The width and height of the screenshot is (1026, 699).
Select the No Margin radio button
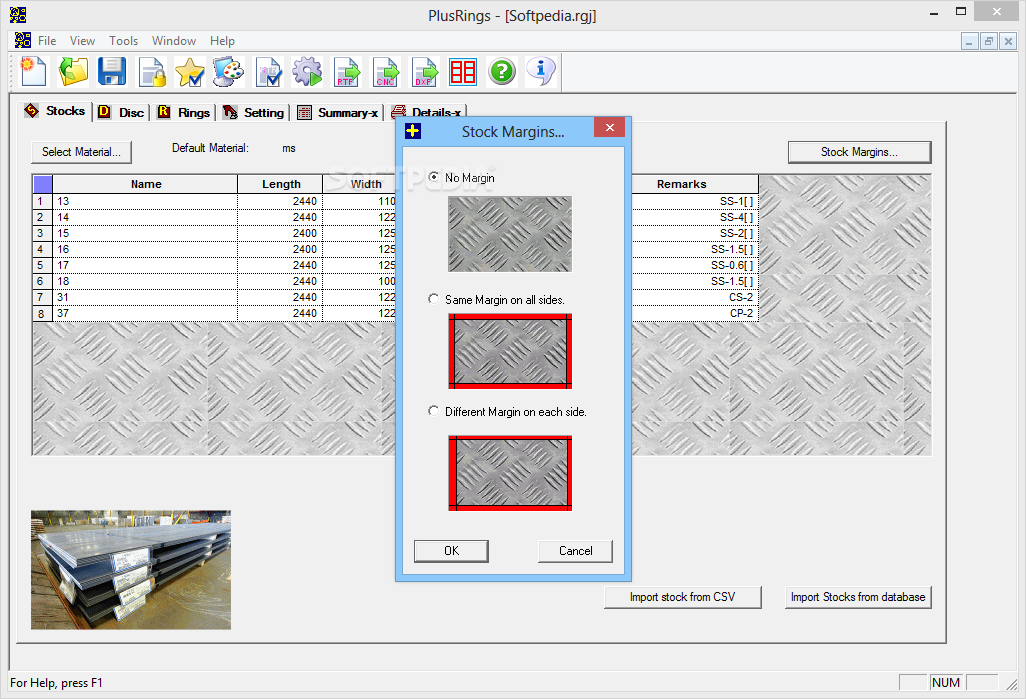coord(433,177)
